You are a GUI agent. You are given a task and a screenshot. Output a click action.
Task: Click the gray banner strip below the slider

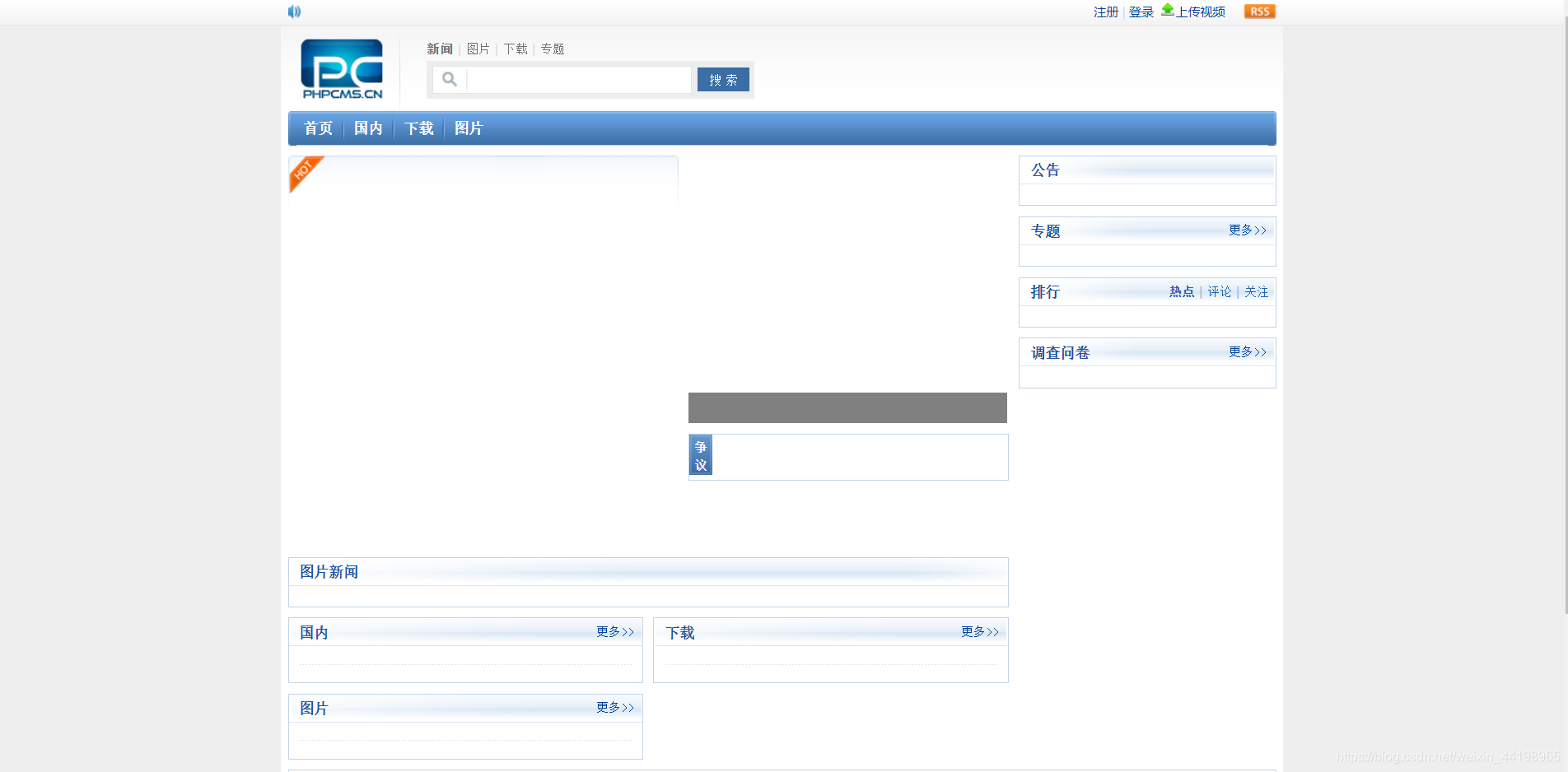pyautogui.click(x=847, y=407)
